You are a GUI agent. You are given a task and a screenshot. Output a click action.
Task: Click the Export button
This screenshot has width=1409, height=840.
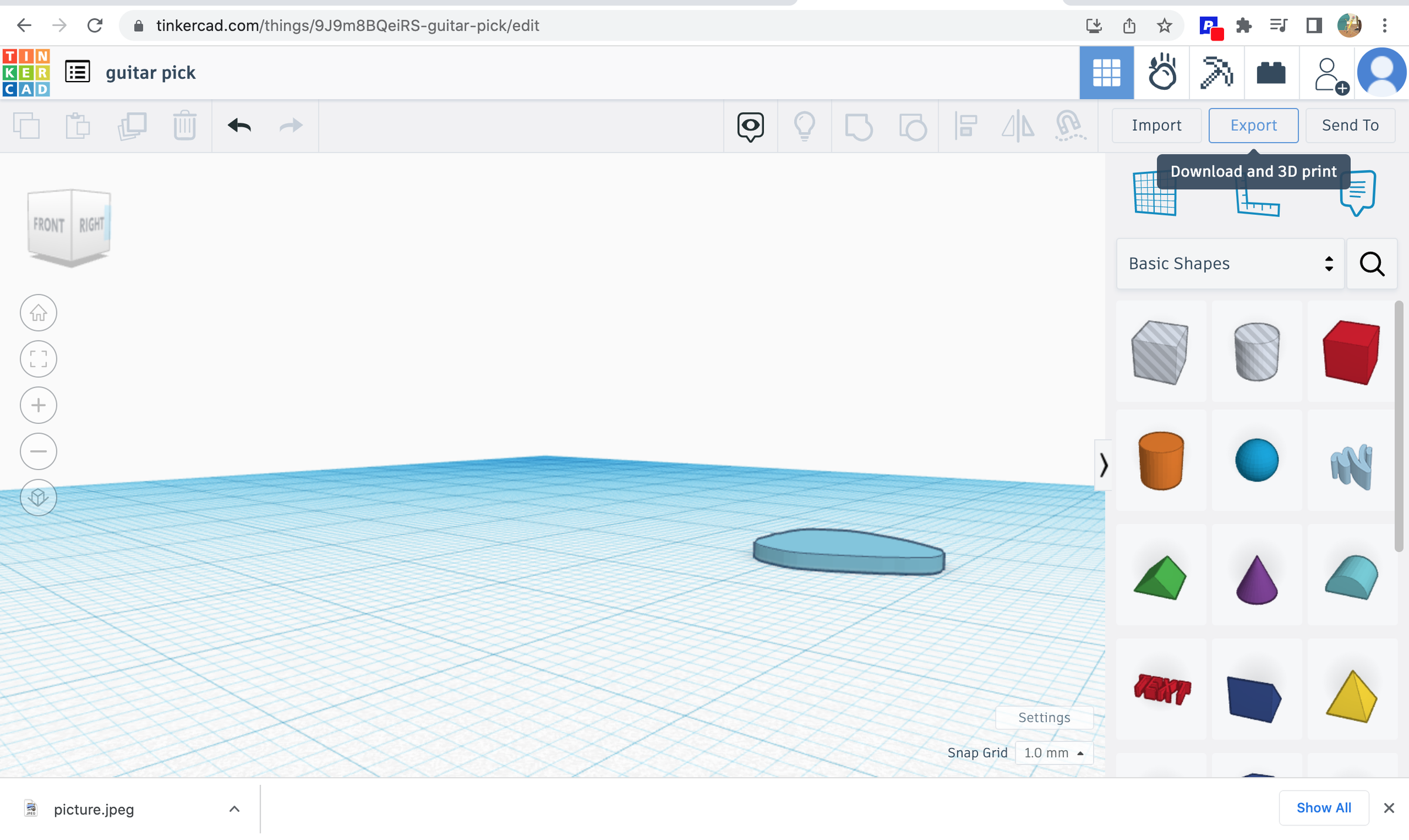click(1253, 126)
